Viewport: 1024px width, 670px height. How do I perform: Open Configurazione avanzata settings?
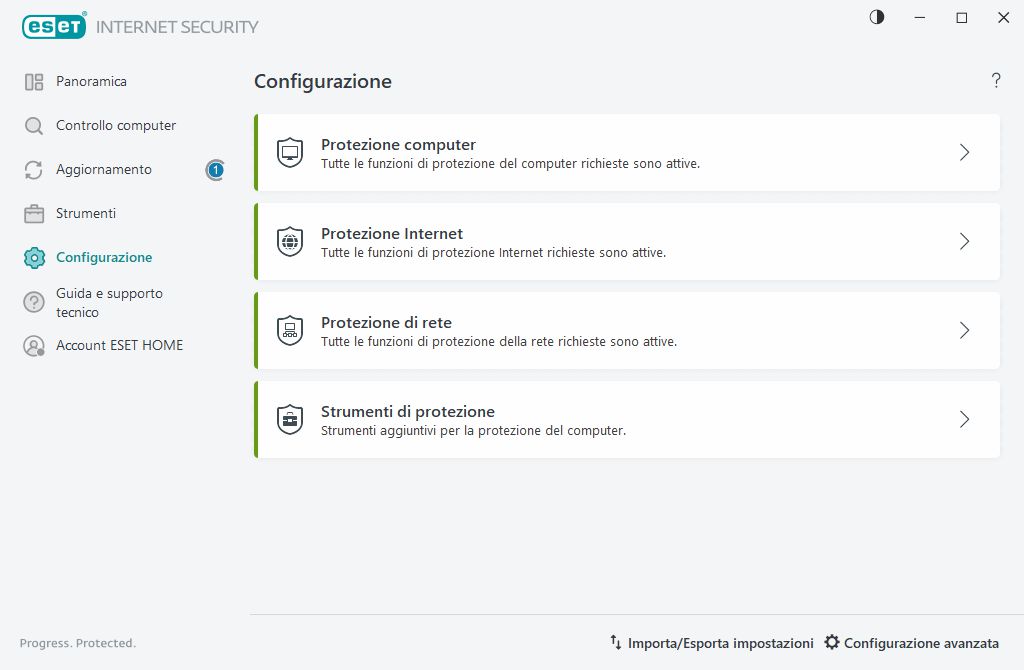pyautogui.click(x=911, y=643)
